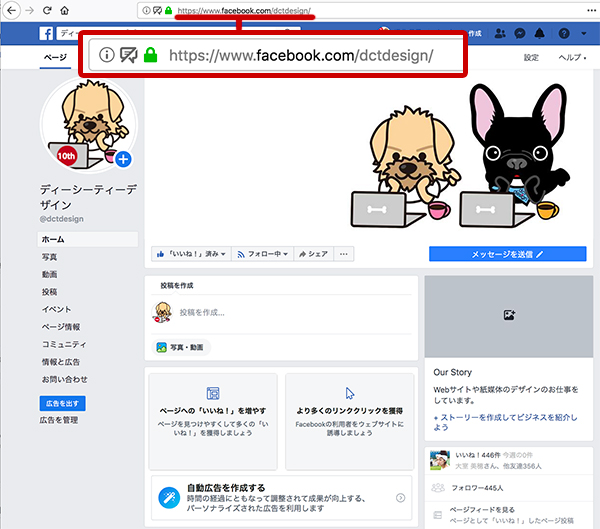Click the フォロワー445人 stat
This screenshot has width=600, height=529.
(477, 488)
